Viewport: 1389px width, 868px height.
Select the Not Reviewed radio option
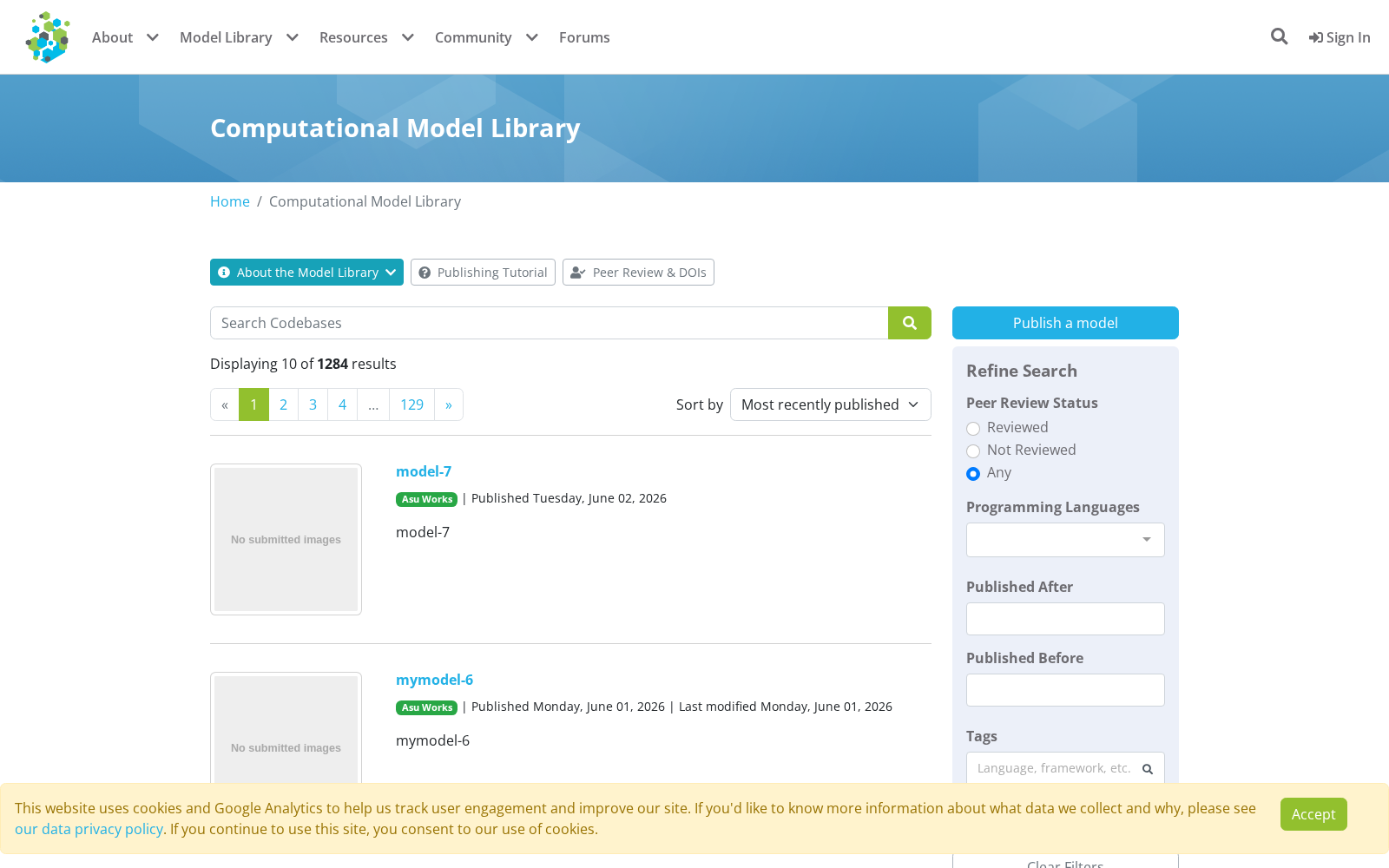[973, 451]
